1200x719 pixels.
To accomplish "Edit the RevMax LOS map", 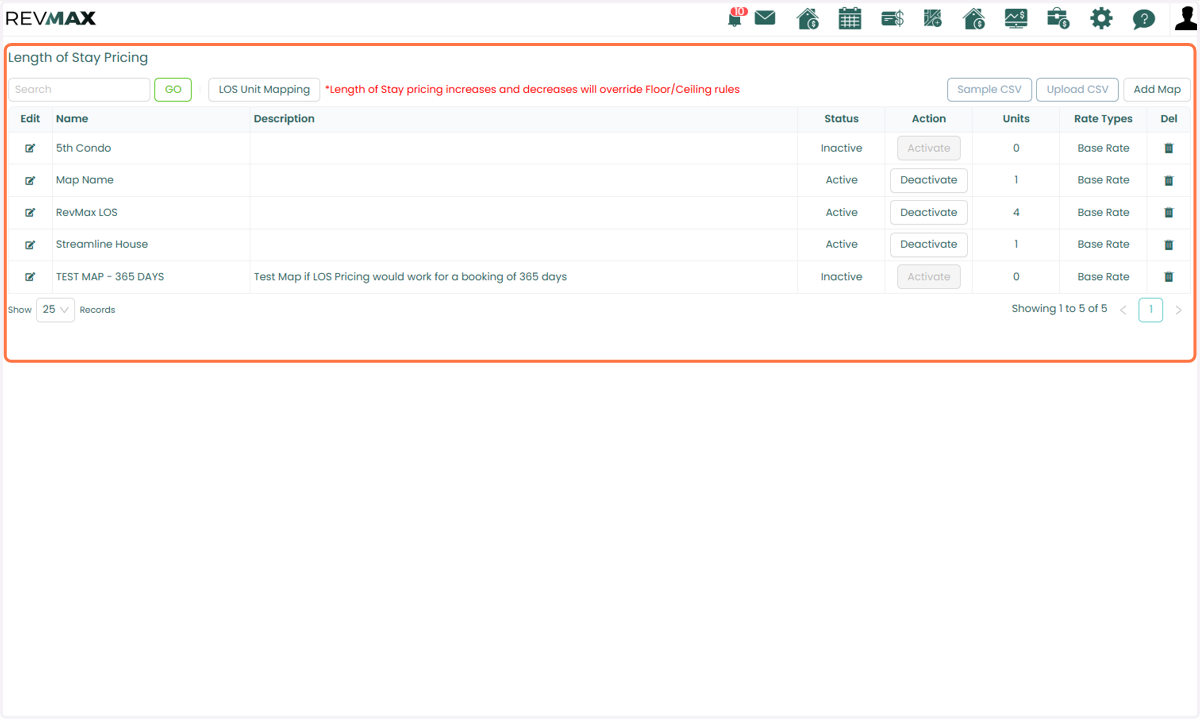I will pos(30,212).
